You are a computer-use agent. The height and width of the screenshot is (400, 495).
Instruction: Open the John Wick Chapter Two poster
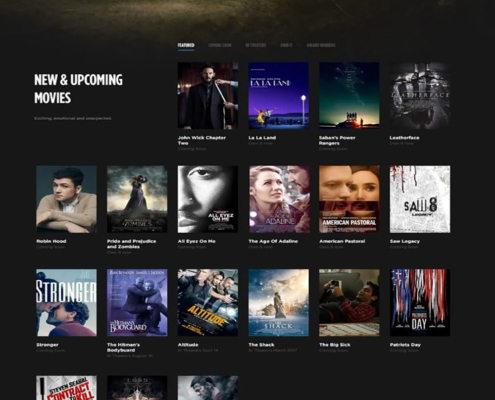coord(208,95)
